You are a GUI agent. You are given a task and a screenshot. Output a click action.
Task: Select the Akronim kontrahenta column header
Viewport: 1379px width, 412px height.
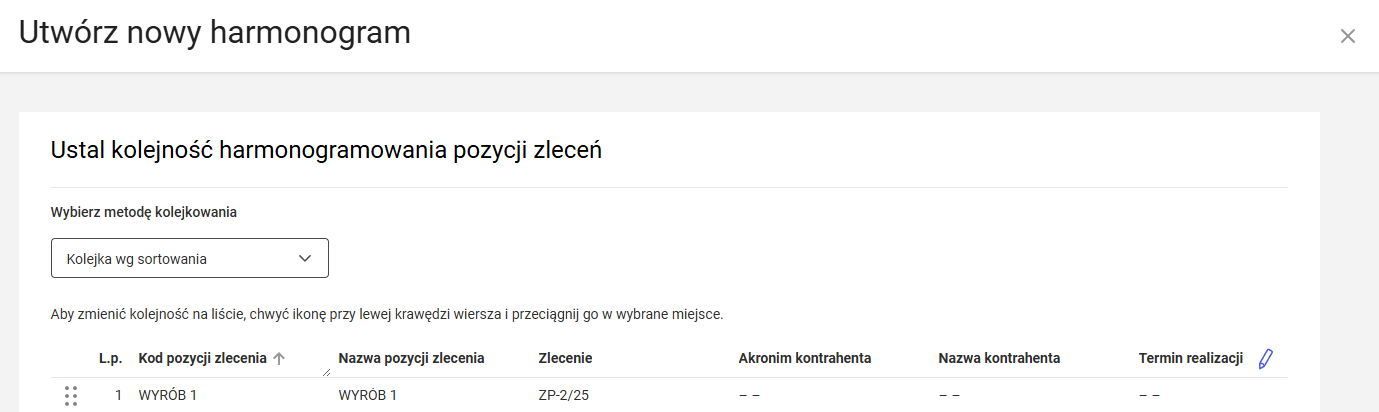(804, 358)
